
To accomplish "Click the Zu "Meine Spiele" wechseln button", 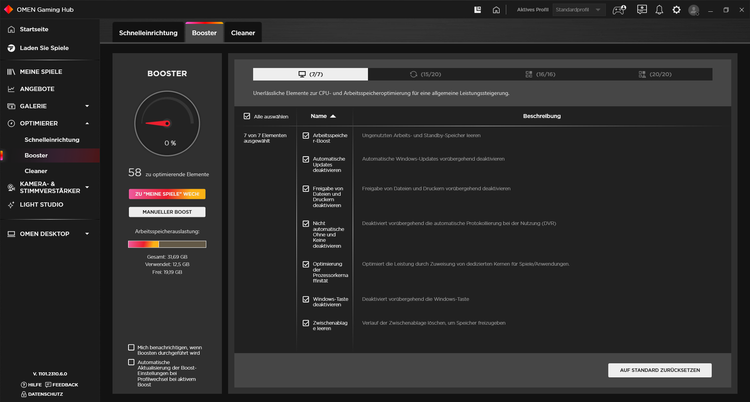I will click(x=167, y=194).
